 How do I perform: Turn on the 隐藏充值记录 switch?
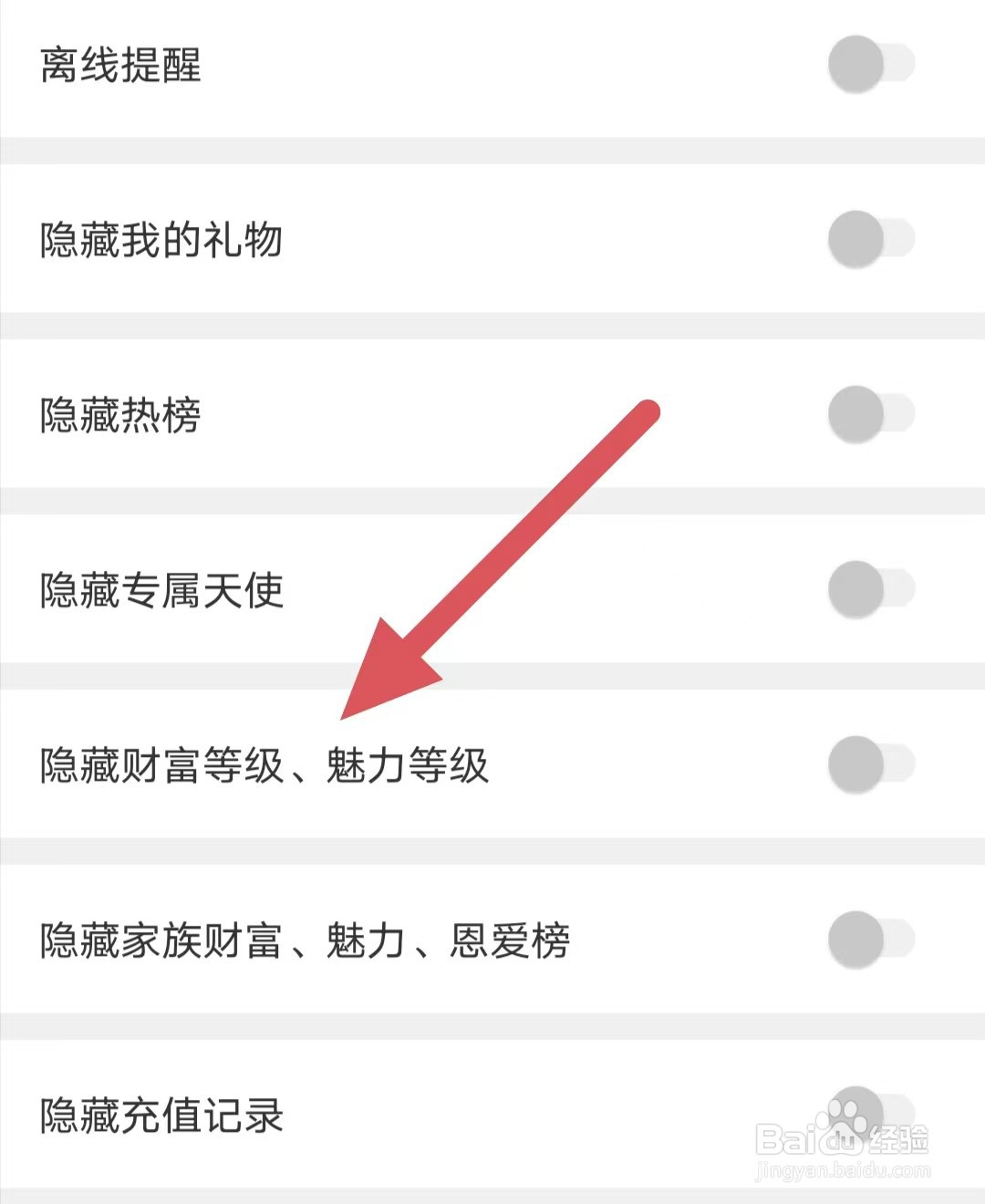pos(871,1115)
